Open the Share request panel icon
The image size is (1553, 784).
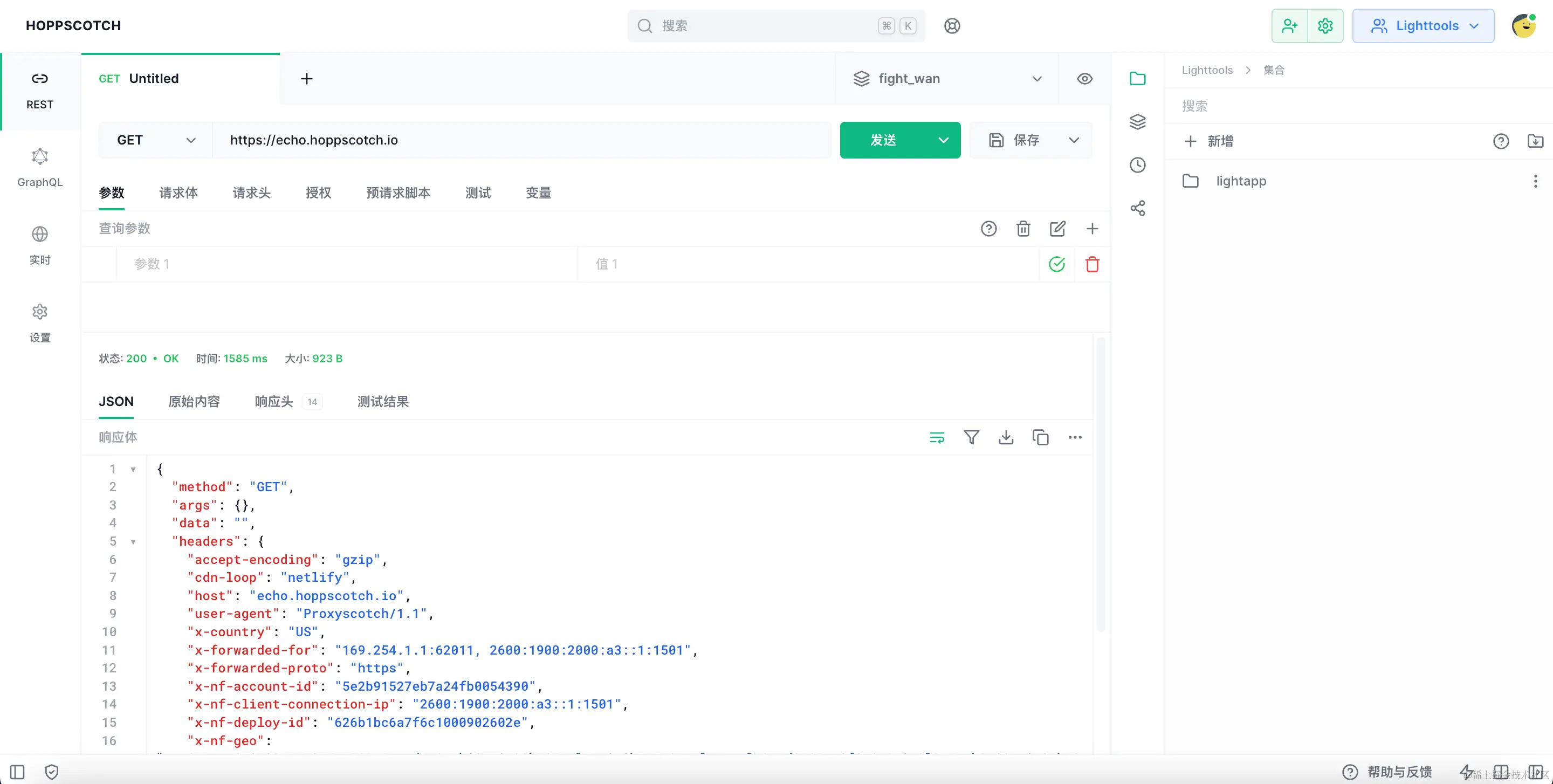[x=1137, y=209]
